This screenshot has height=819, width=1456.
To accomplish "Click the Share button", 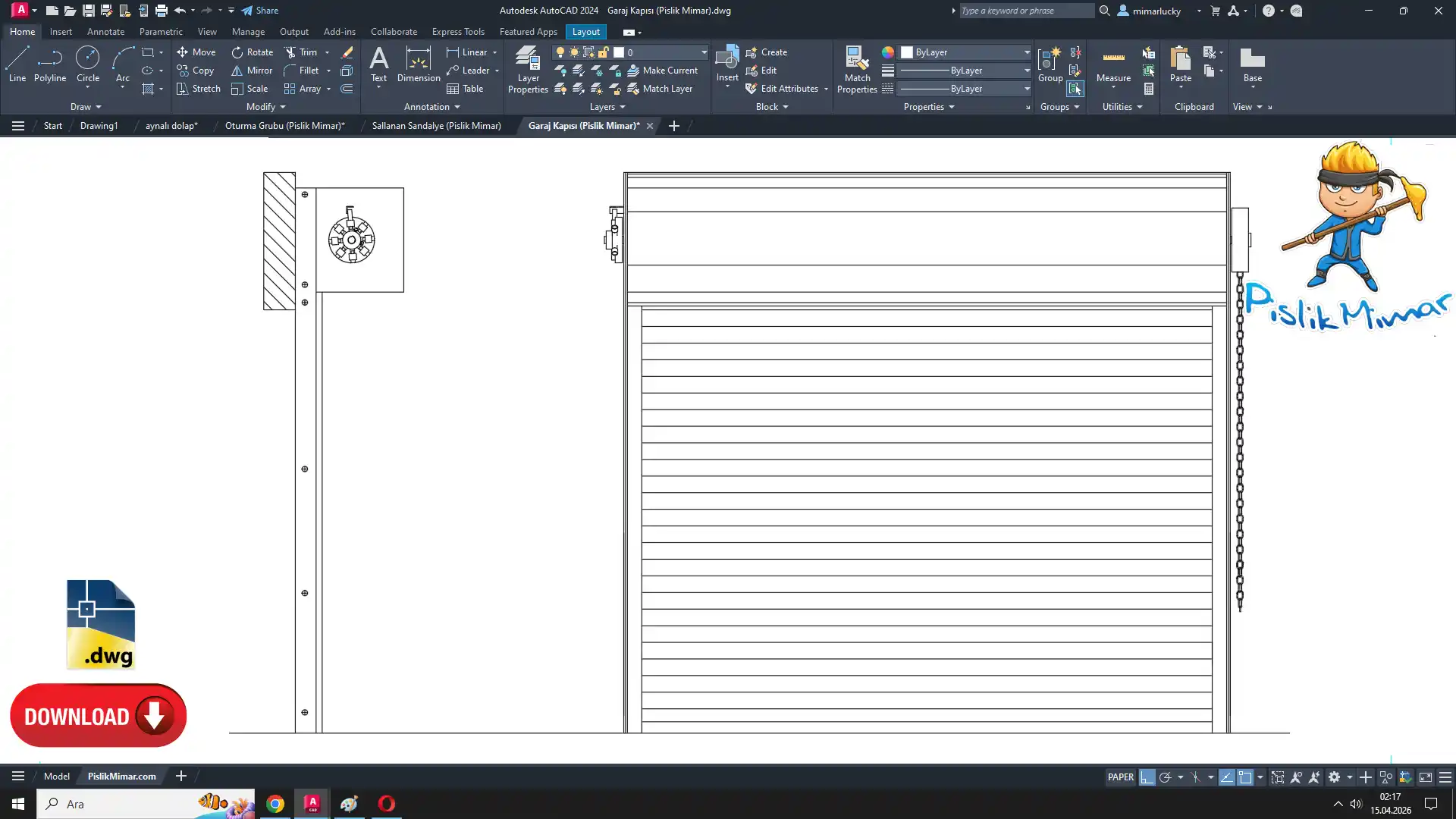I will (260, 11).
